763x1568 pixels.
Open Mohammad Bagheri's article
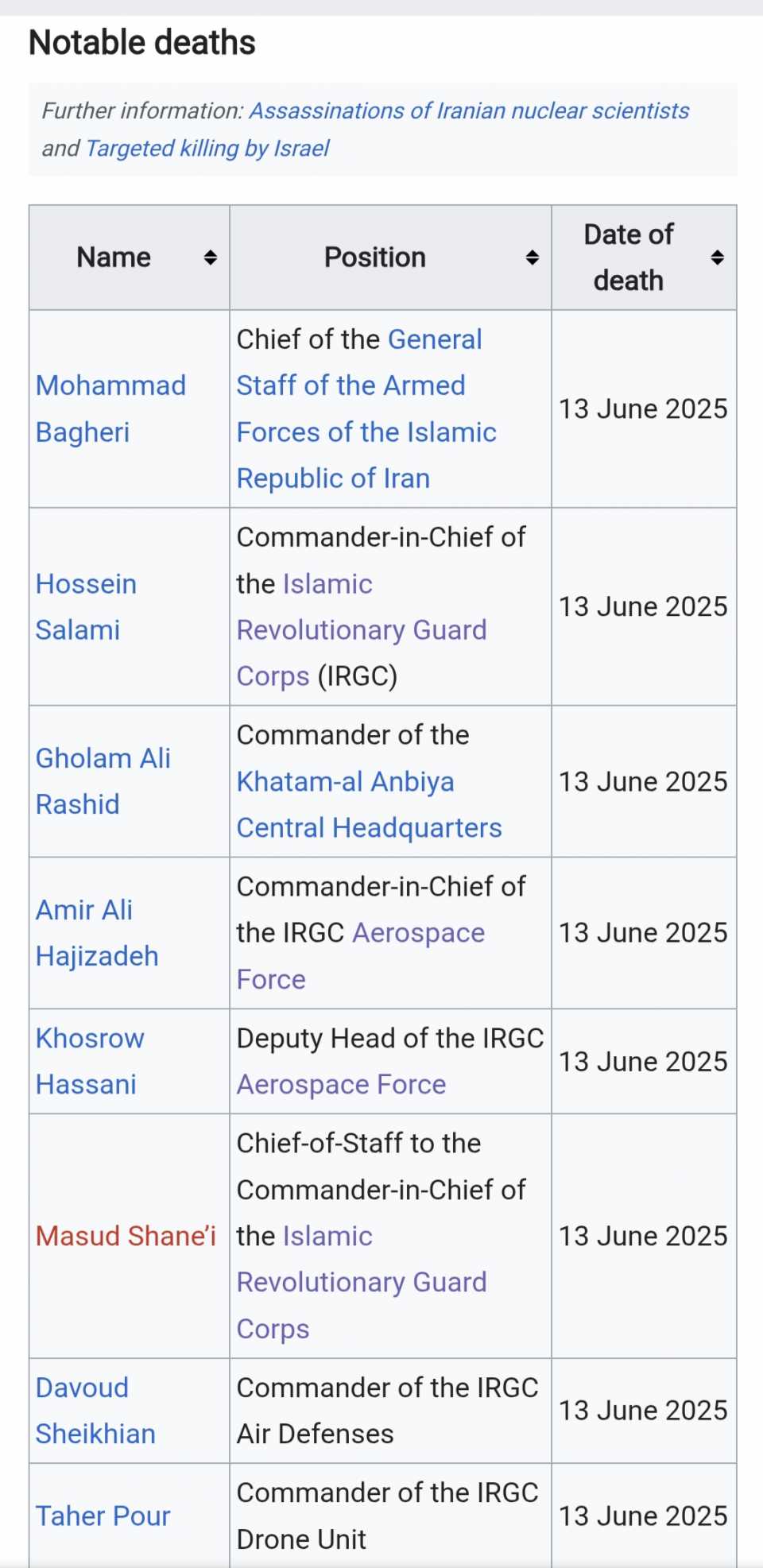point(110,408)
